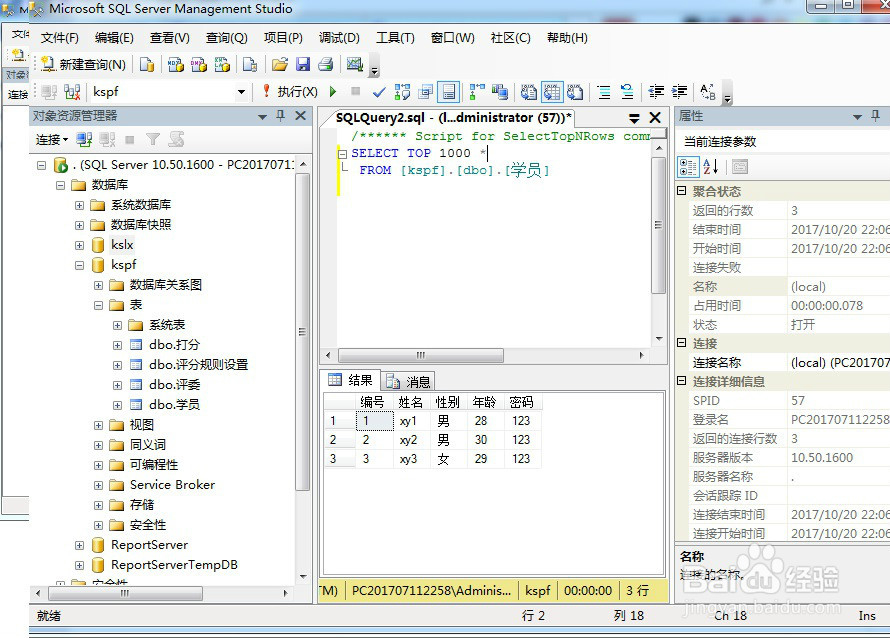Image resolution: width=890 pixels, height=638 pixels.
Task: Click the 年龄 column header
Action: 485,402
